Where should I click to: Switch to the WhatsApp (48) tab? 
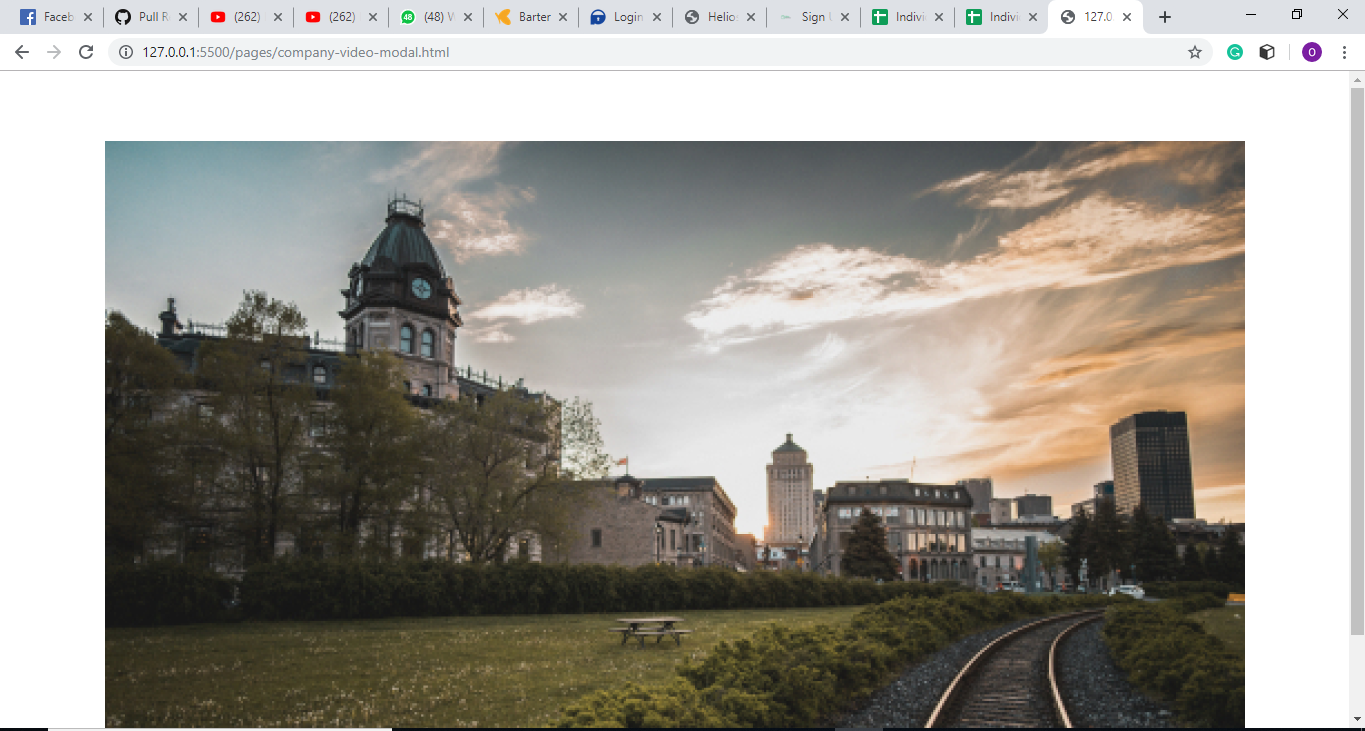435,17
